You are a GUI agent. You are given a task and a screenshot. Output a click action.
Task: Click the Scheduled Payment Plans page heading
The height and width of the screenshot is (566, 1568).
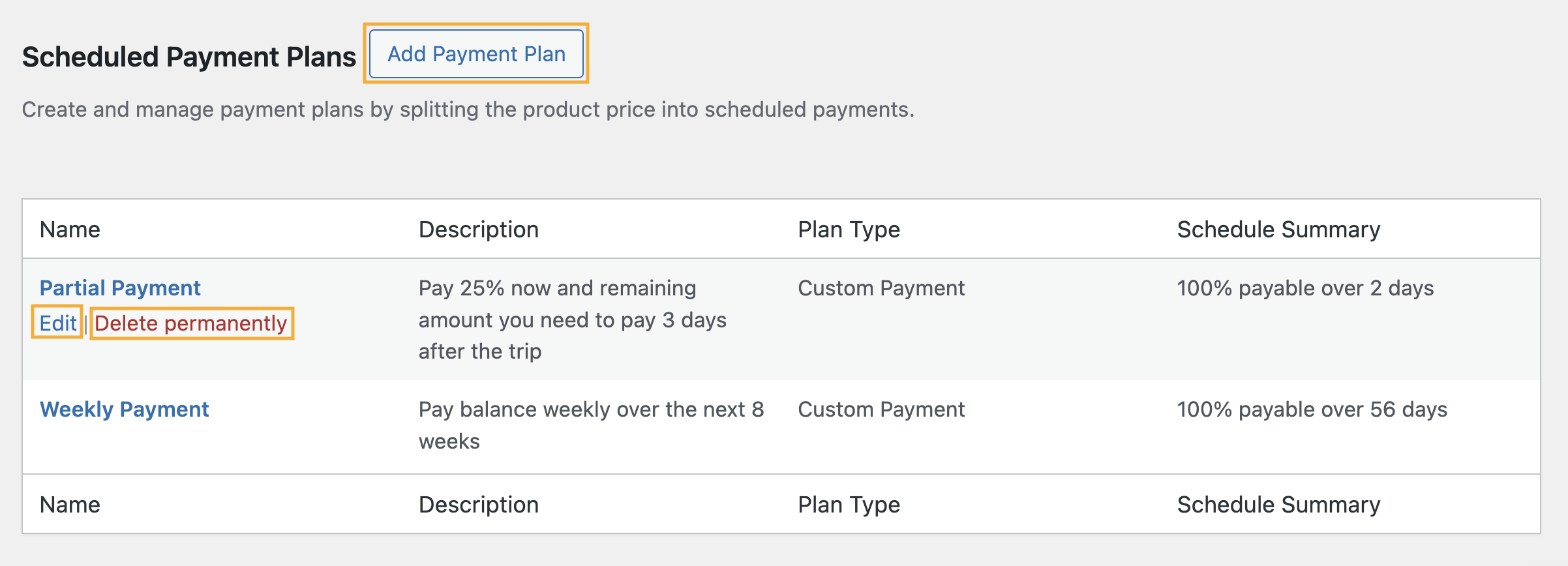click(x=189, y=57)
